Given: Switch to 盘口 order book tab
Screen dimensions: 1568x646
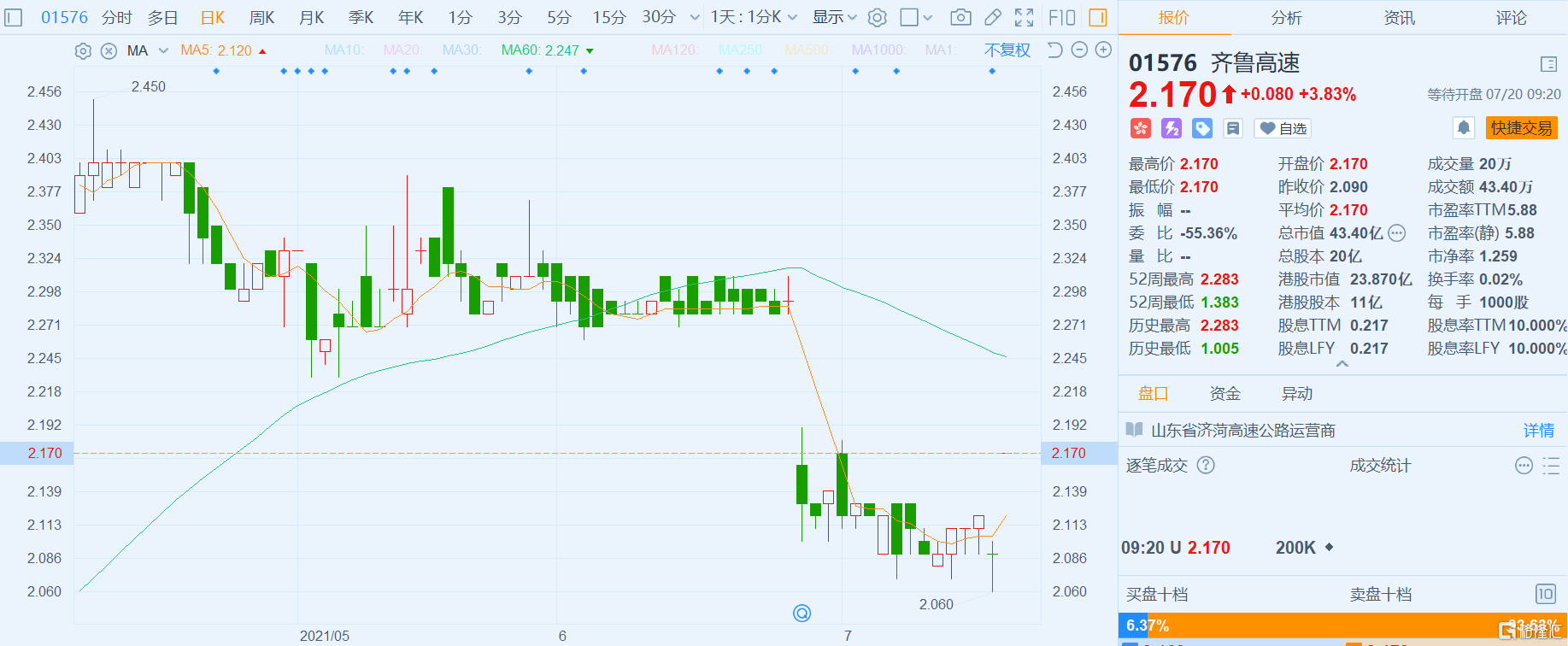Looking at the screenshot, I should (1154, 393).
